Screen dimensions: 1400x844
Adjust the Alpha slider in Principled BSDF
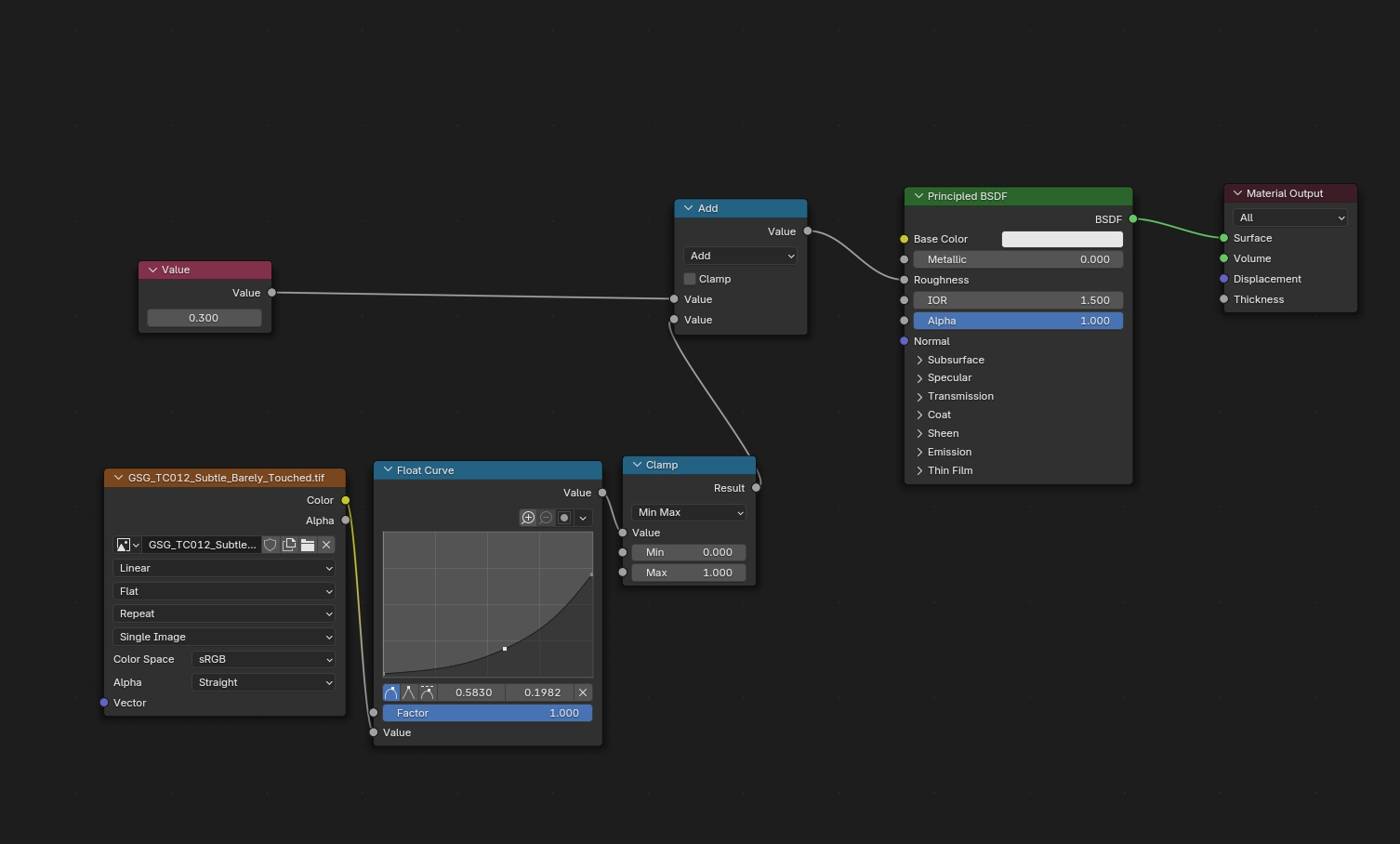click(x=1018, y=321)
